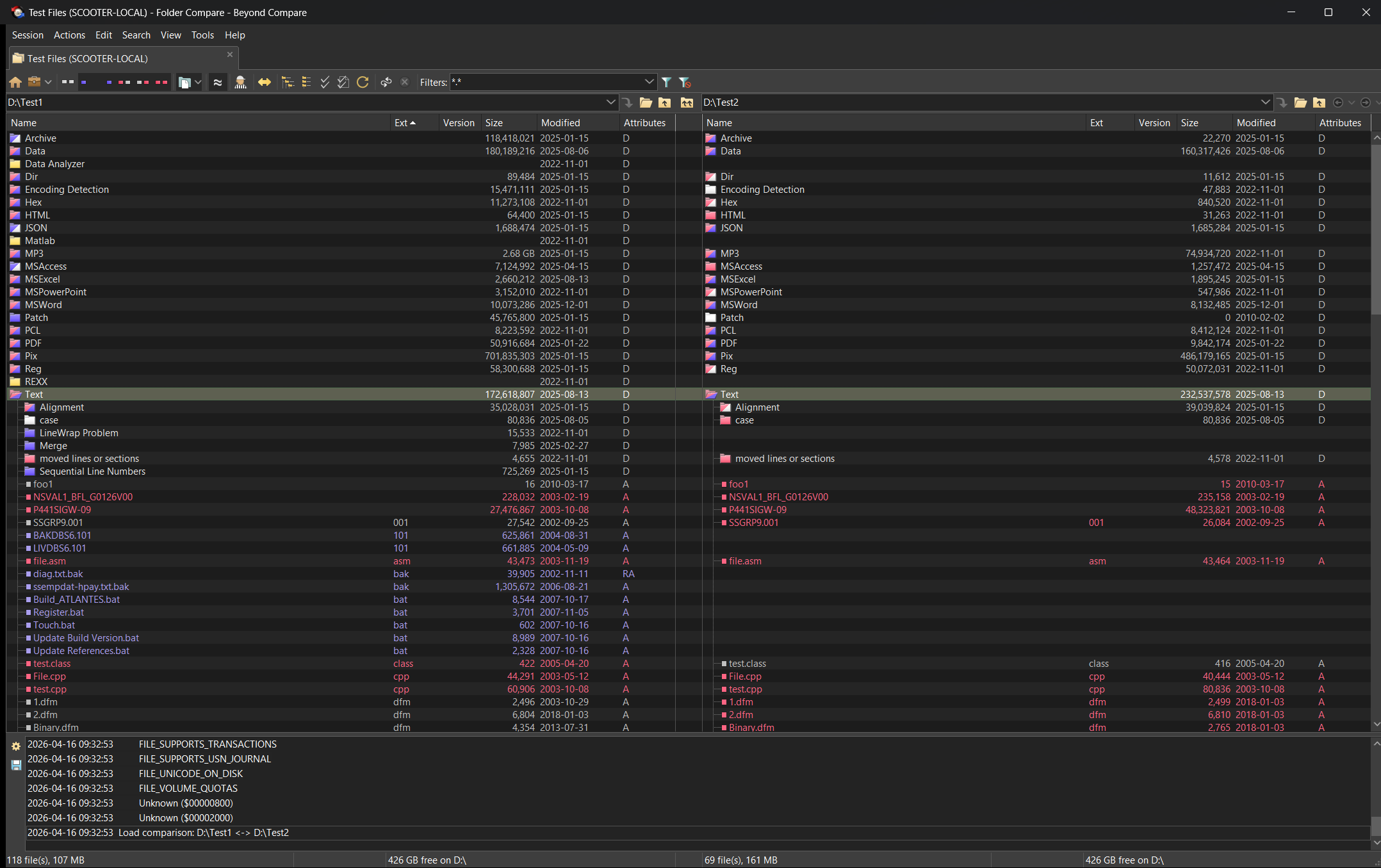Sort left pane by Modified column
The height and width of the screenshot is (868, 1381).
tap(578, 123)
